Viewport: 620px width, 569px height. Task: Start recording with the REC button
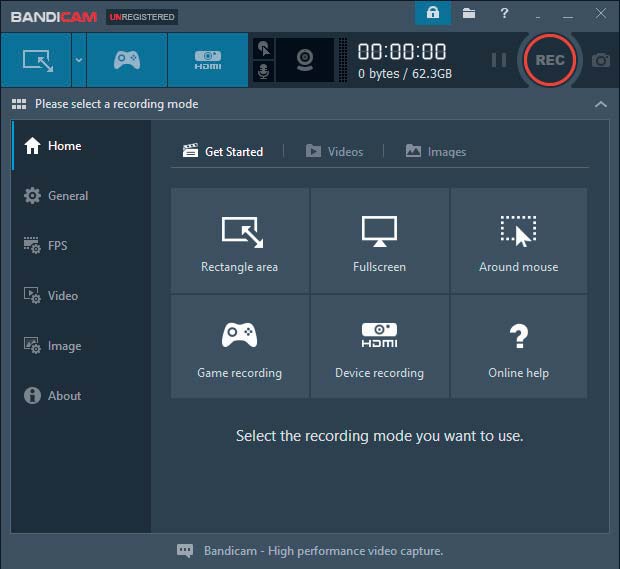[550, 60]
